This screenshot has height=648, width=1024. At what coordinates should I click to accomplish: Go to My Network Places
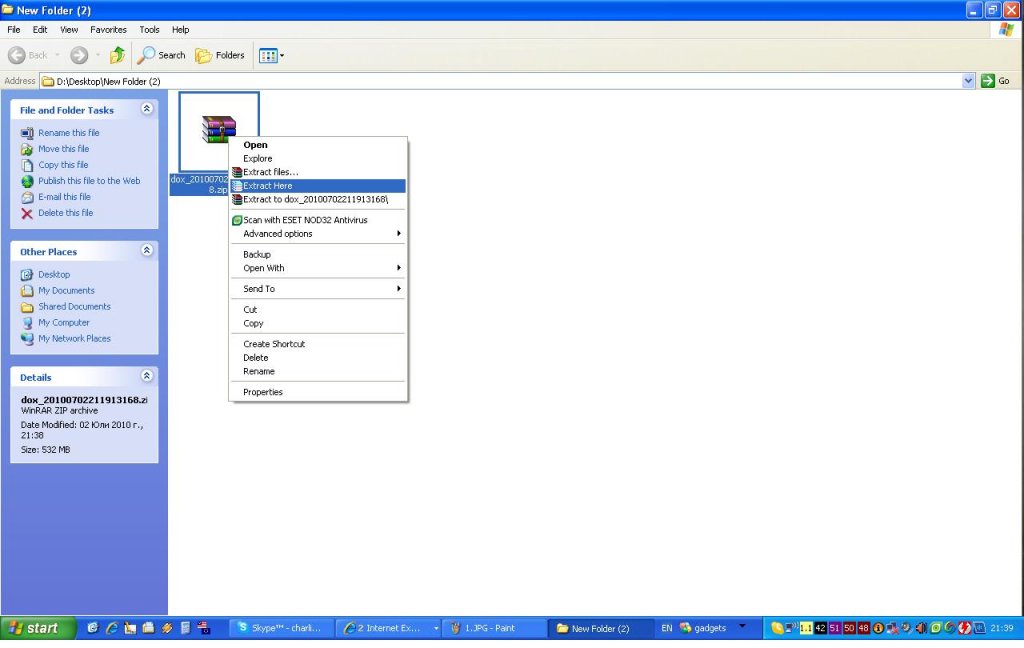74,338
